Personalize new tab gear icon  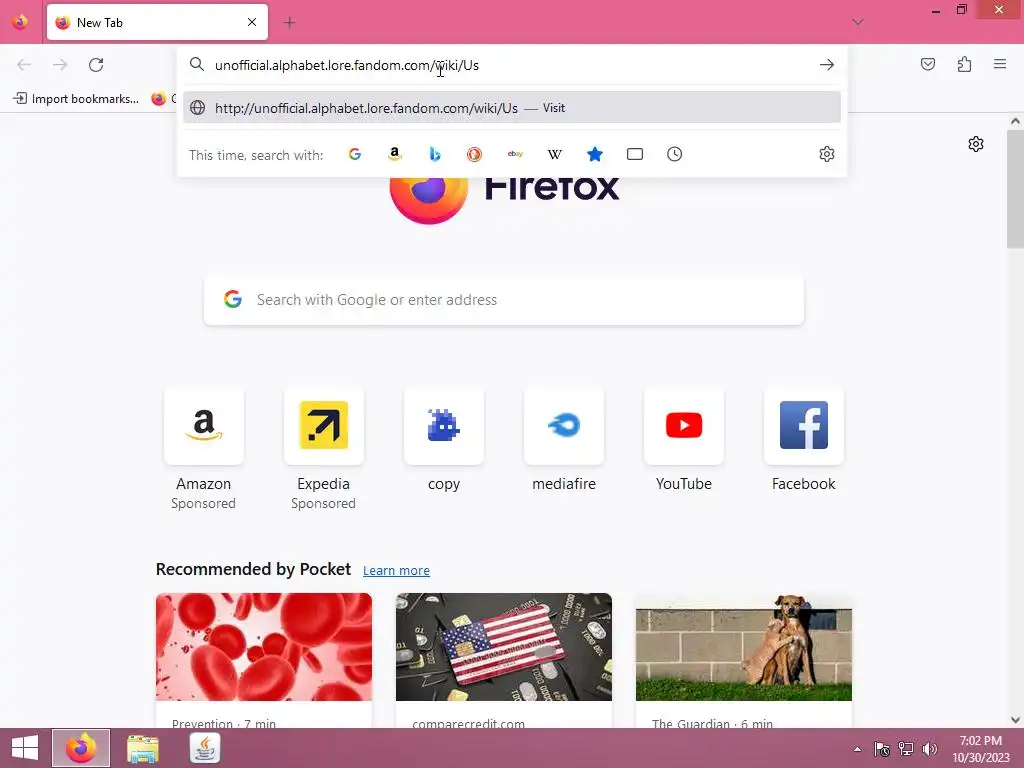976,144
